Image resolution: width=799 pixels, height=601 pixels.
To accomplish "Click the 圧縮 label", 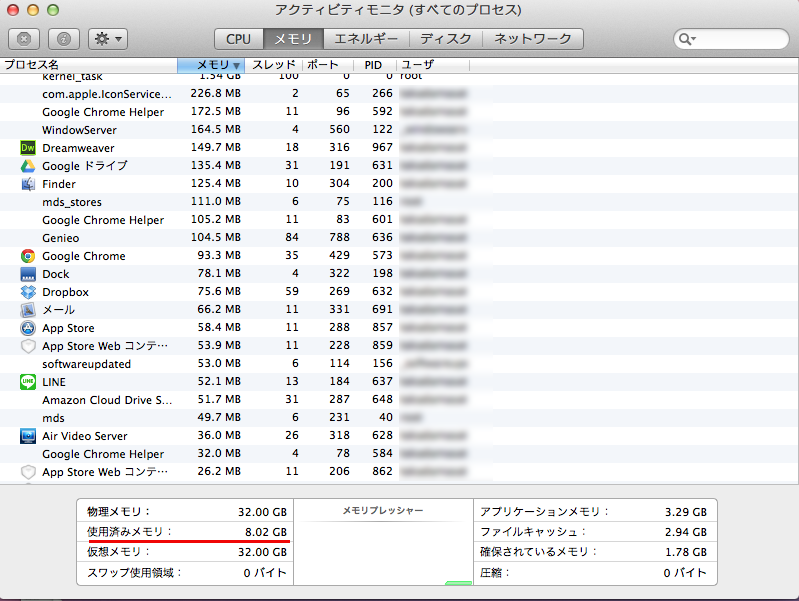I will coord(495,572).
